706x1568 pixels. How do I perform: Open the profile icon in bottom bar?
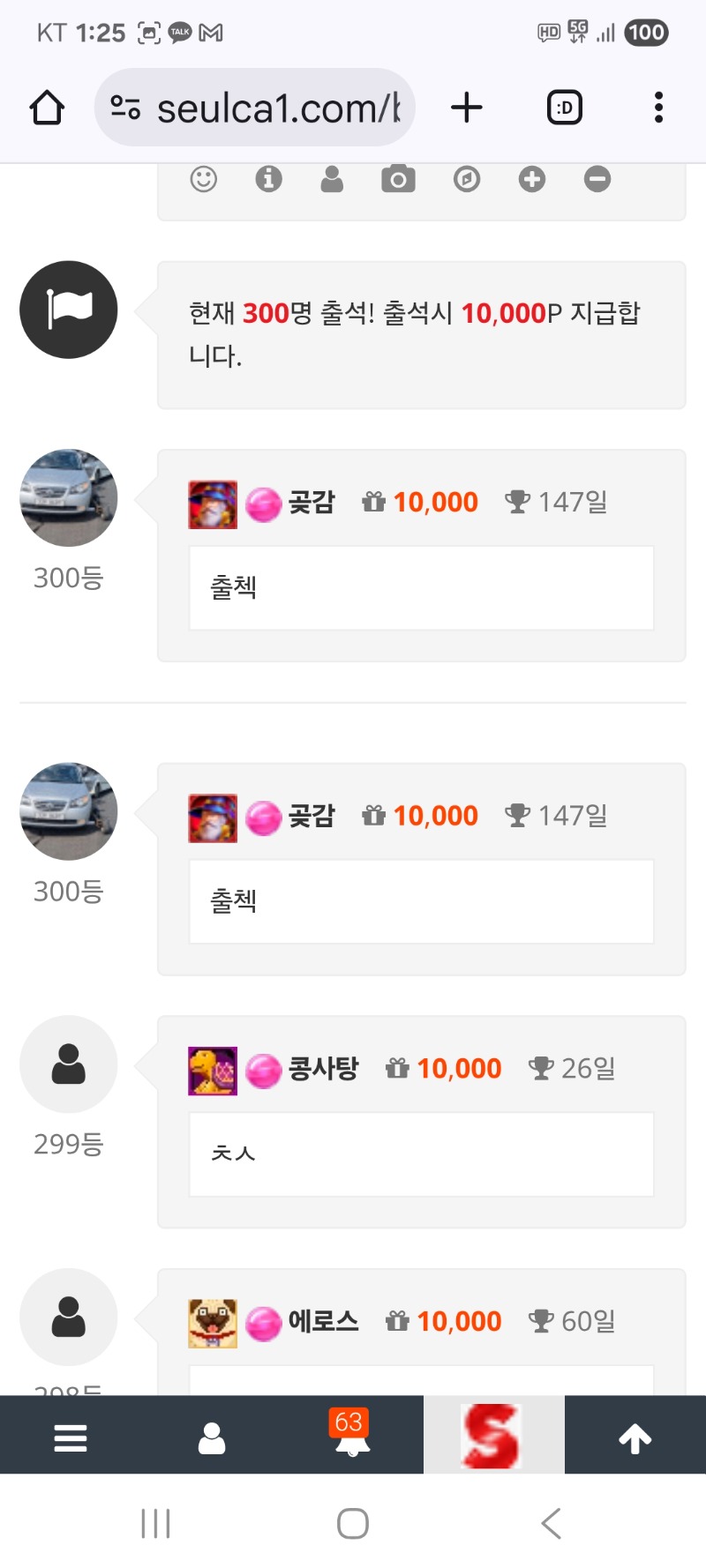click(212, 1438)
